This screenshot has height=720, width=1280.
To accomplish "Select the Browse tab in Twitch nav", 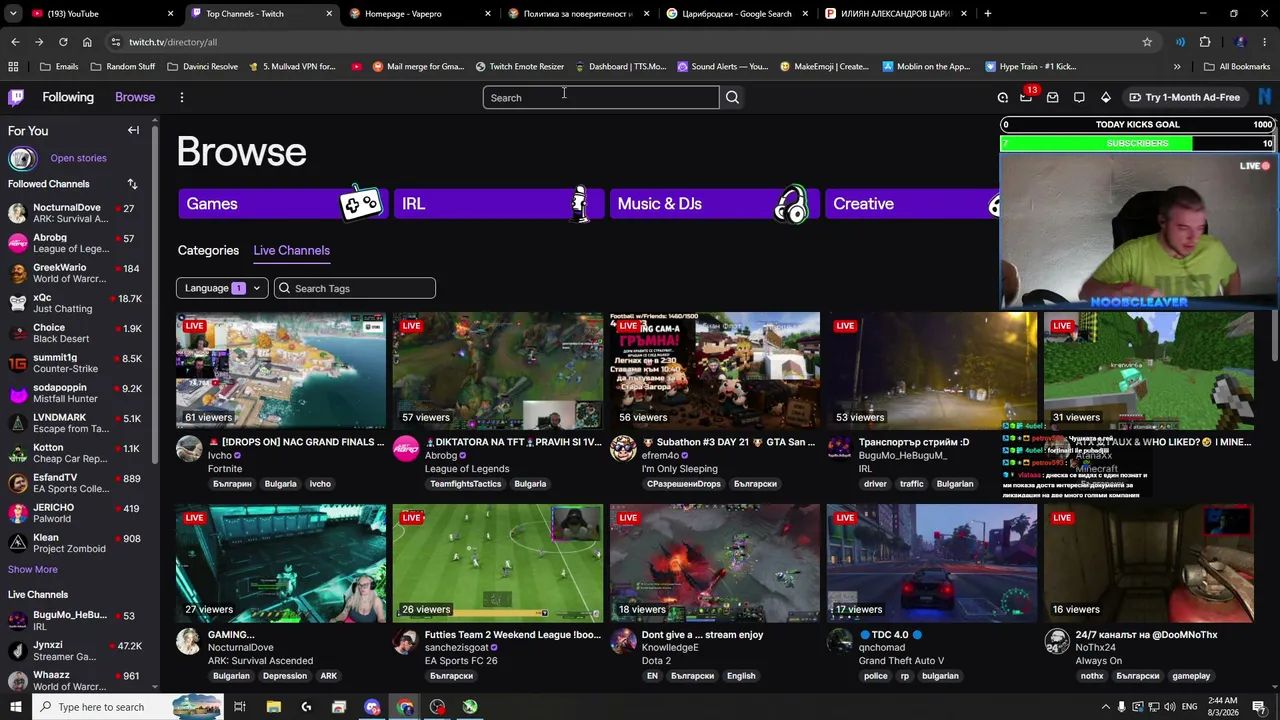I will (x=135, y=97).
